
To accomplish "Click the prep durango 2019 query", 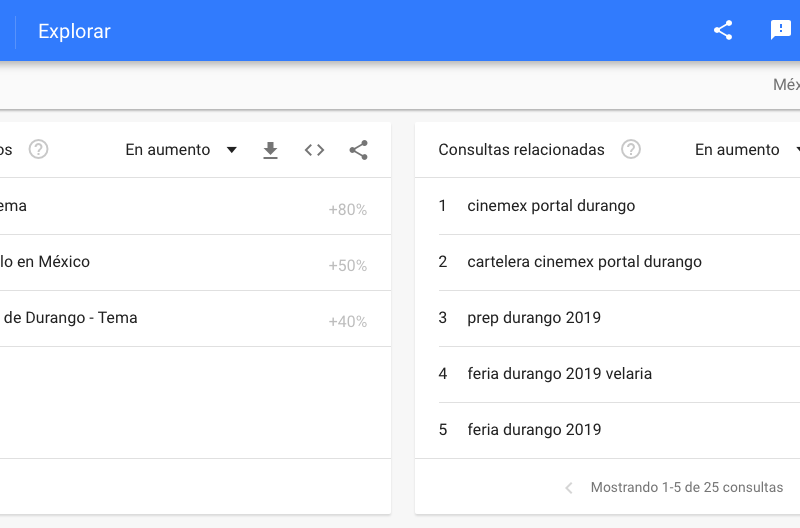I will (x=534, y=318).
